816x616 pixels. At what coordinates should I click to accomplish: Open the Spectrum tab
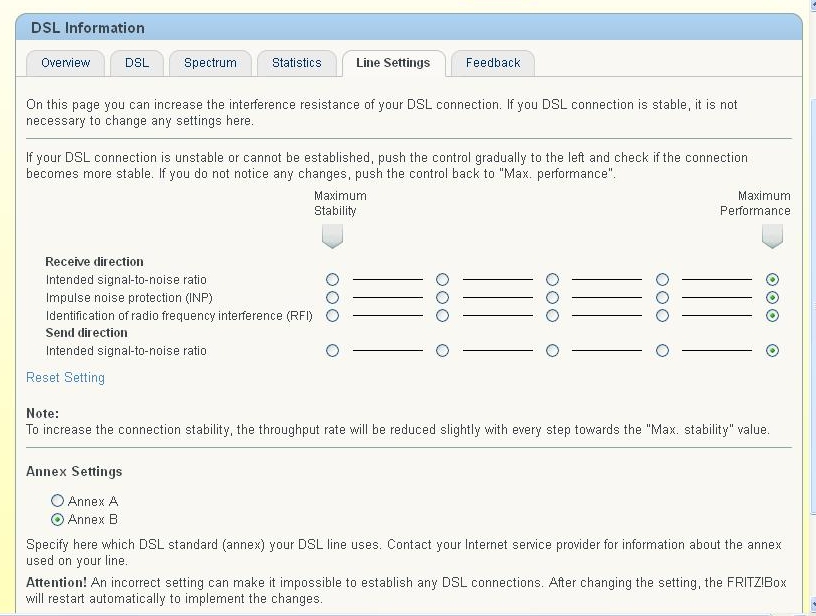(x=210, y=63)
